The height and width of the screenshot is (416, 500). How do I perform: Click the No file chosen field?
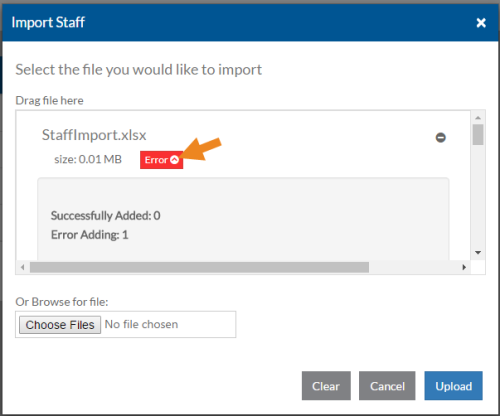[141, 324]
